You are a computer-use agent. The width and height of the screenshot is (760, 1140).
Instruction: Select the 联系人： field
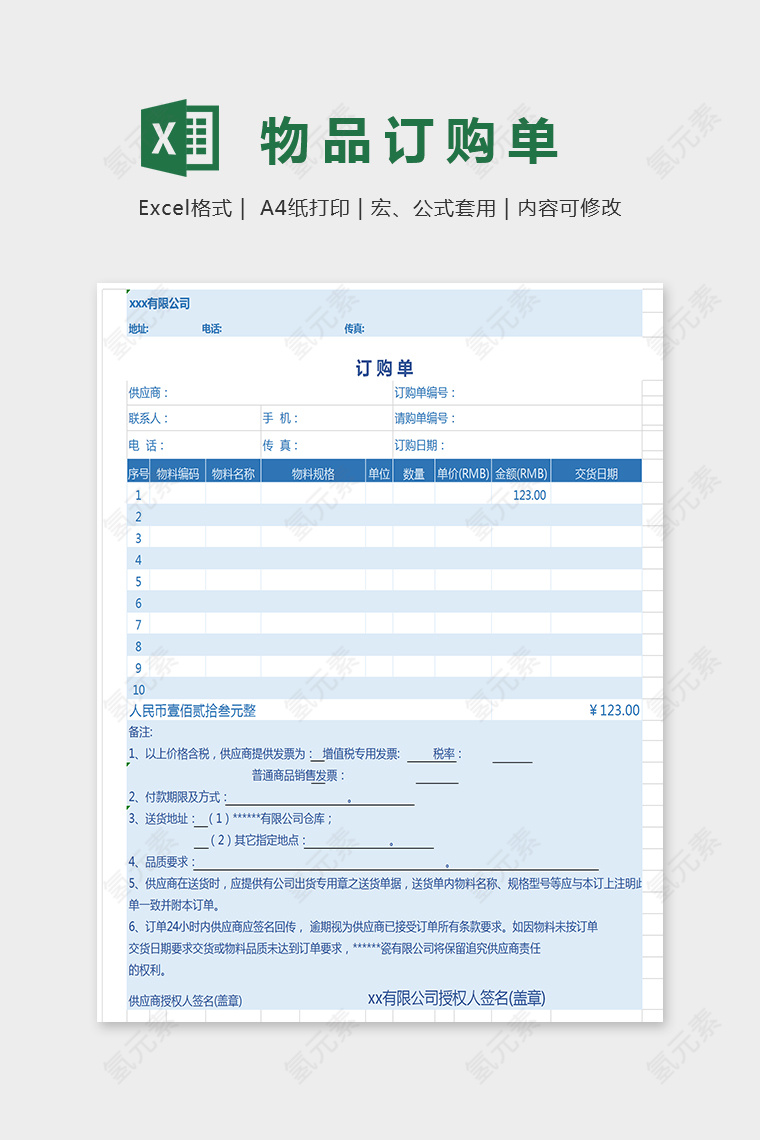(193, 418)
